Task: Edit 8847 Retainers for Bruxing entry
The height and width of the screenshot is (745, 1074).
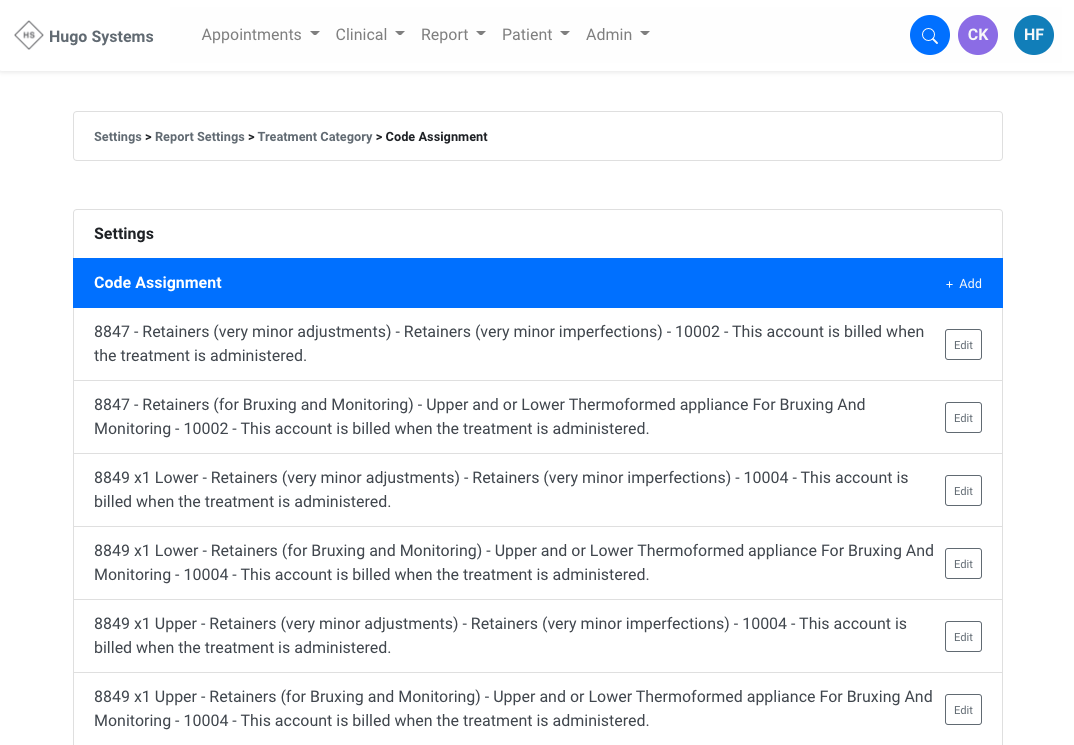Action: [963, 418]
